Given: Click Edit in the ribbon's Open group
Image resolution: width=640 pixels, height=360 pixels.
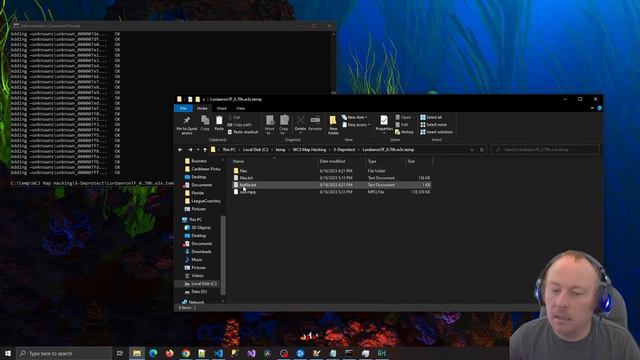Looking at the screenshot, I should point(402,125).
